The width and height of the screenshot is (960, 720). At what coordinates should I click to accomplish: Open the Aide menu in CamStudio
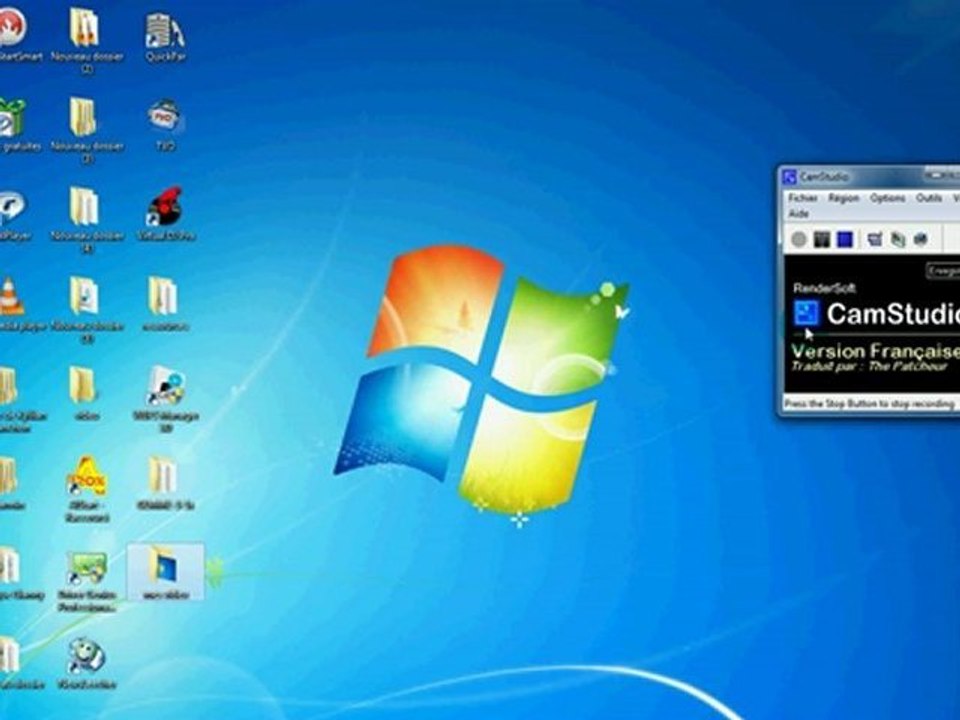click(x=798, y=214)
